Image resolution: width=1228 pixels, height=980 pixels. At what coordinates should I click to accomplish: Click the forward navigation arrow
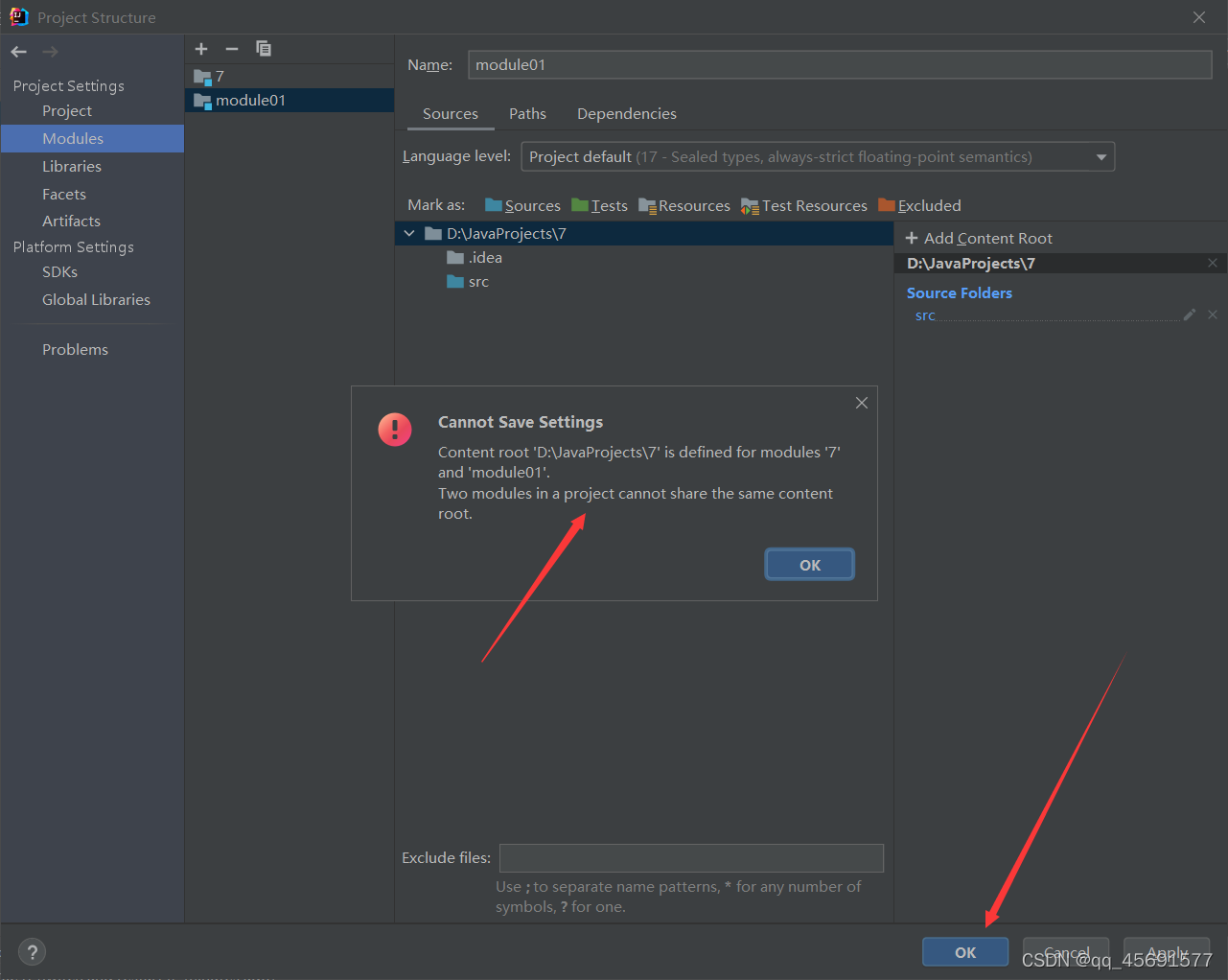tap(50, 52)
